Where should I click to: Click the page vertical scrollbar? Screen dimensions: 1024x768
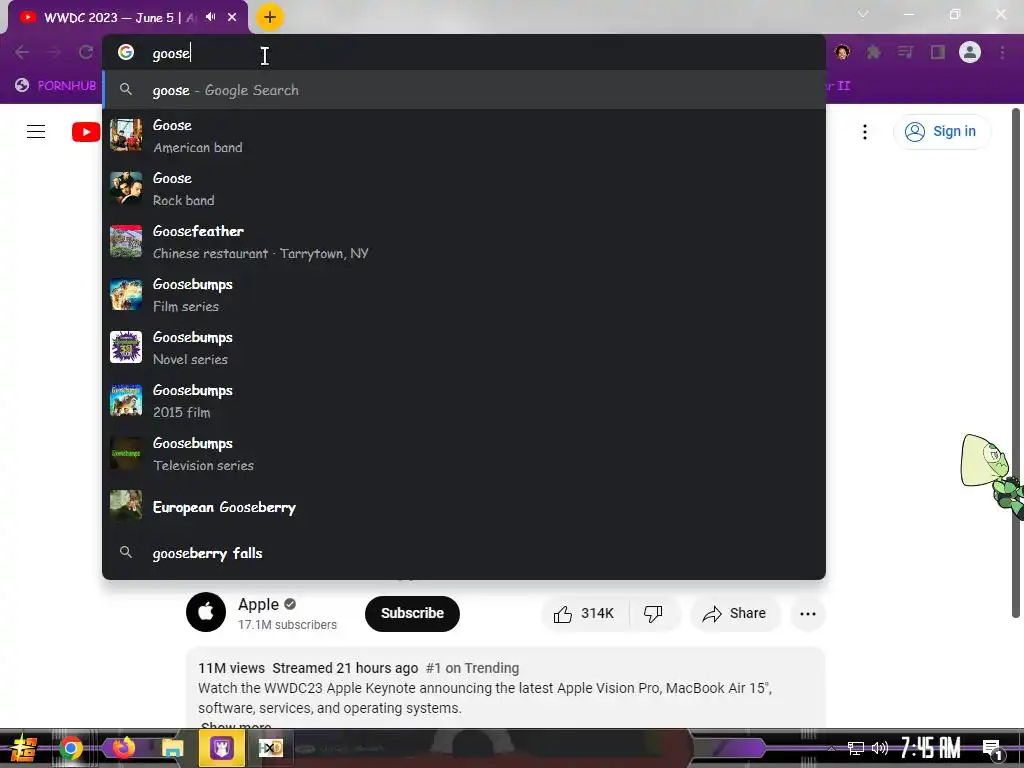1016,363
